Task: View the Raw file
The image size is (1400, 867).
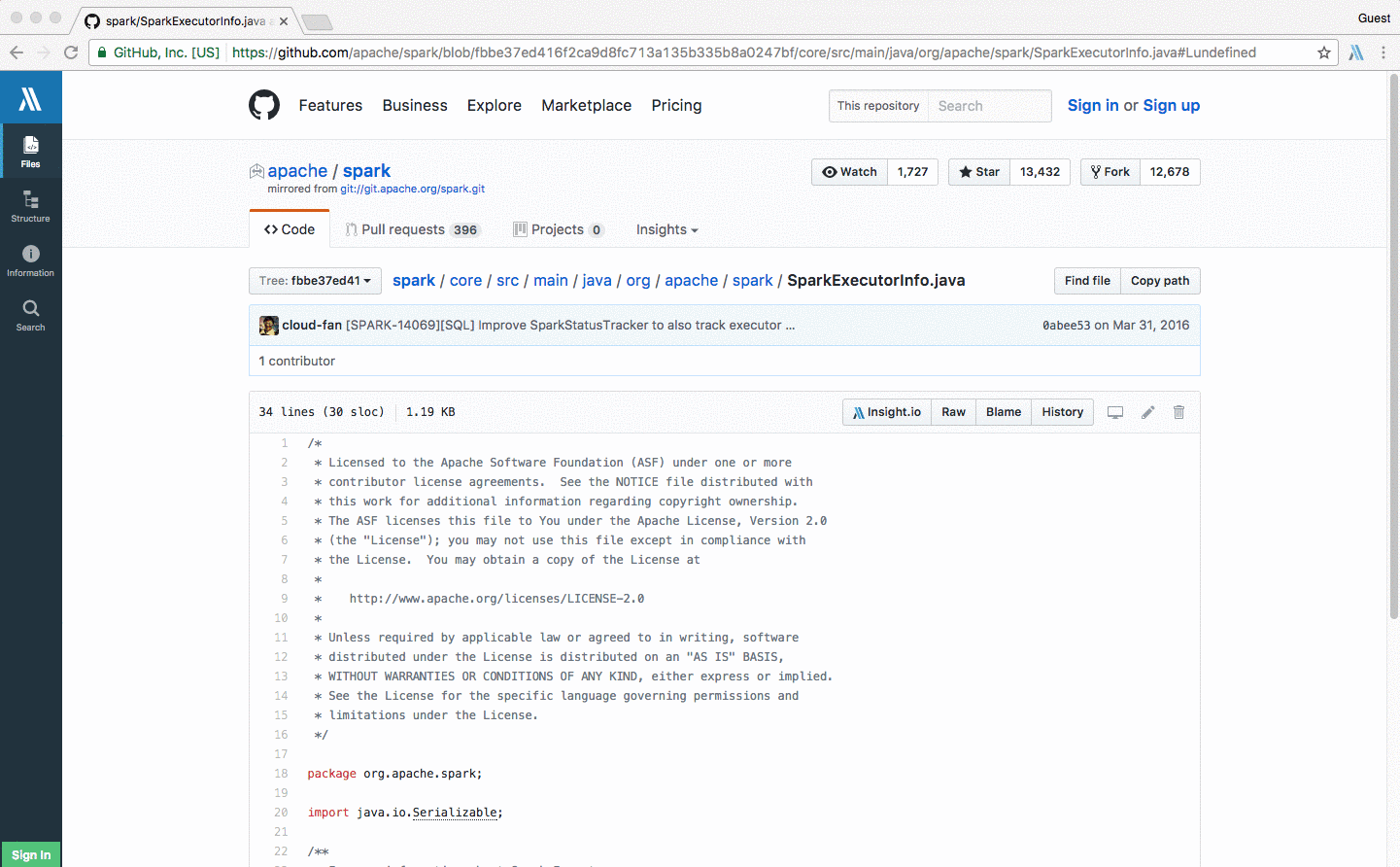Action: click(953, 412)
